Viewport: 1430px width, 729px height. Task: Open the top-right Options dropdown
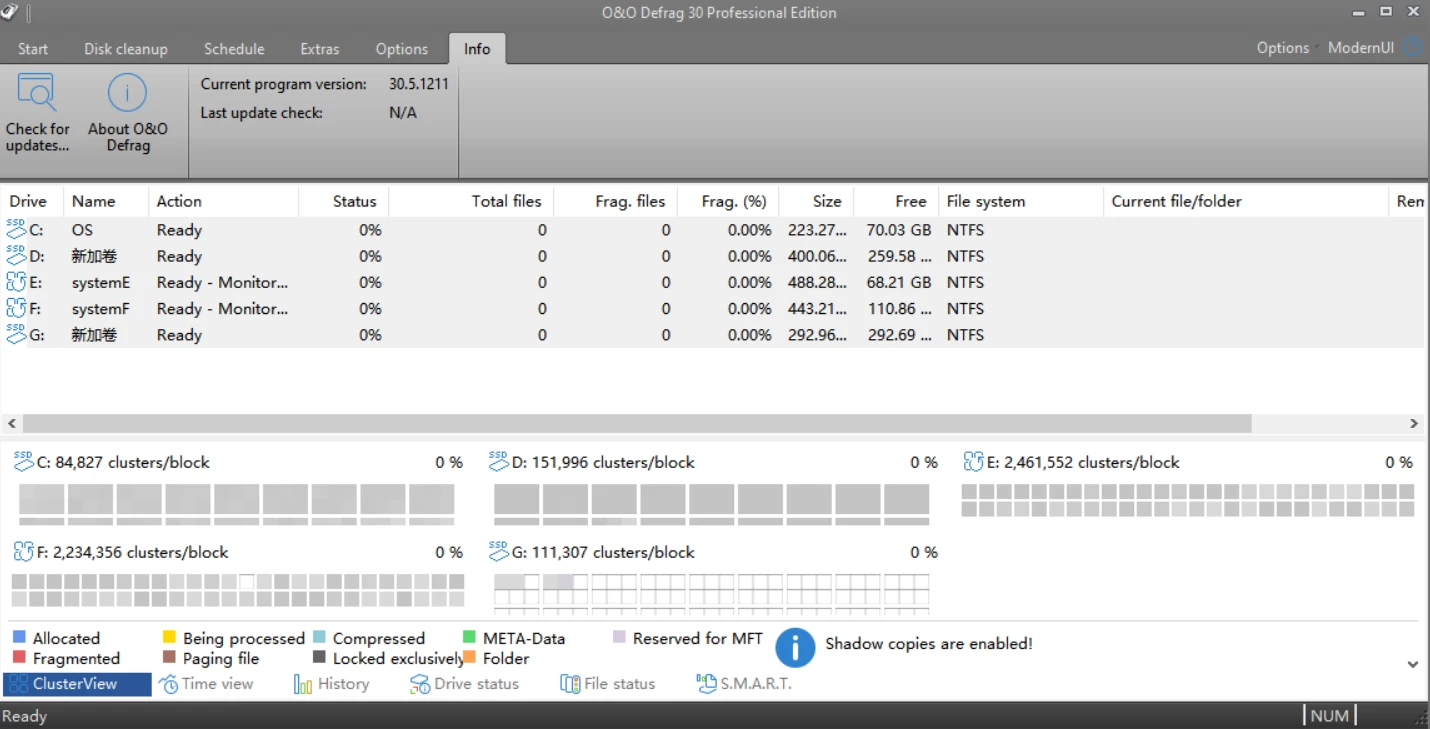(x=1282, y=48)
